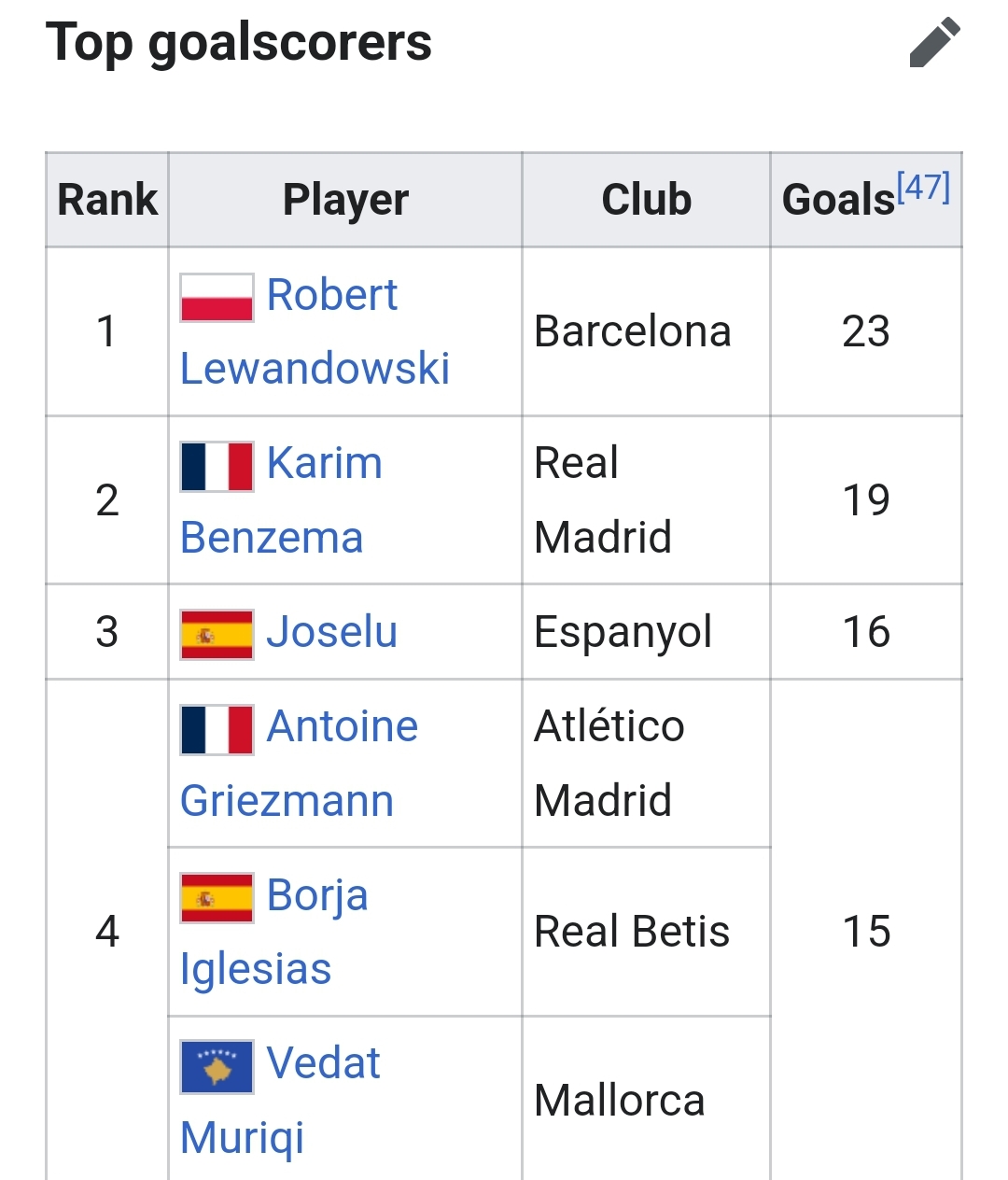This screenshot has height=1180, width=1008.
Task: Tap France flag beside Antoine Griezmann
Action: tap(217, 729)
